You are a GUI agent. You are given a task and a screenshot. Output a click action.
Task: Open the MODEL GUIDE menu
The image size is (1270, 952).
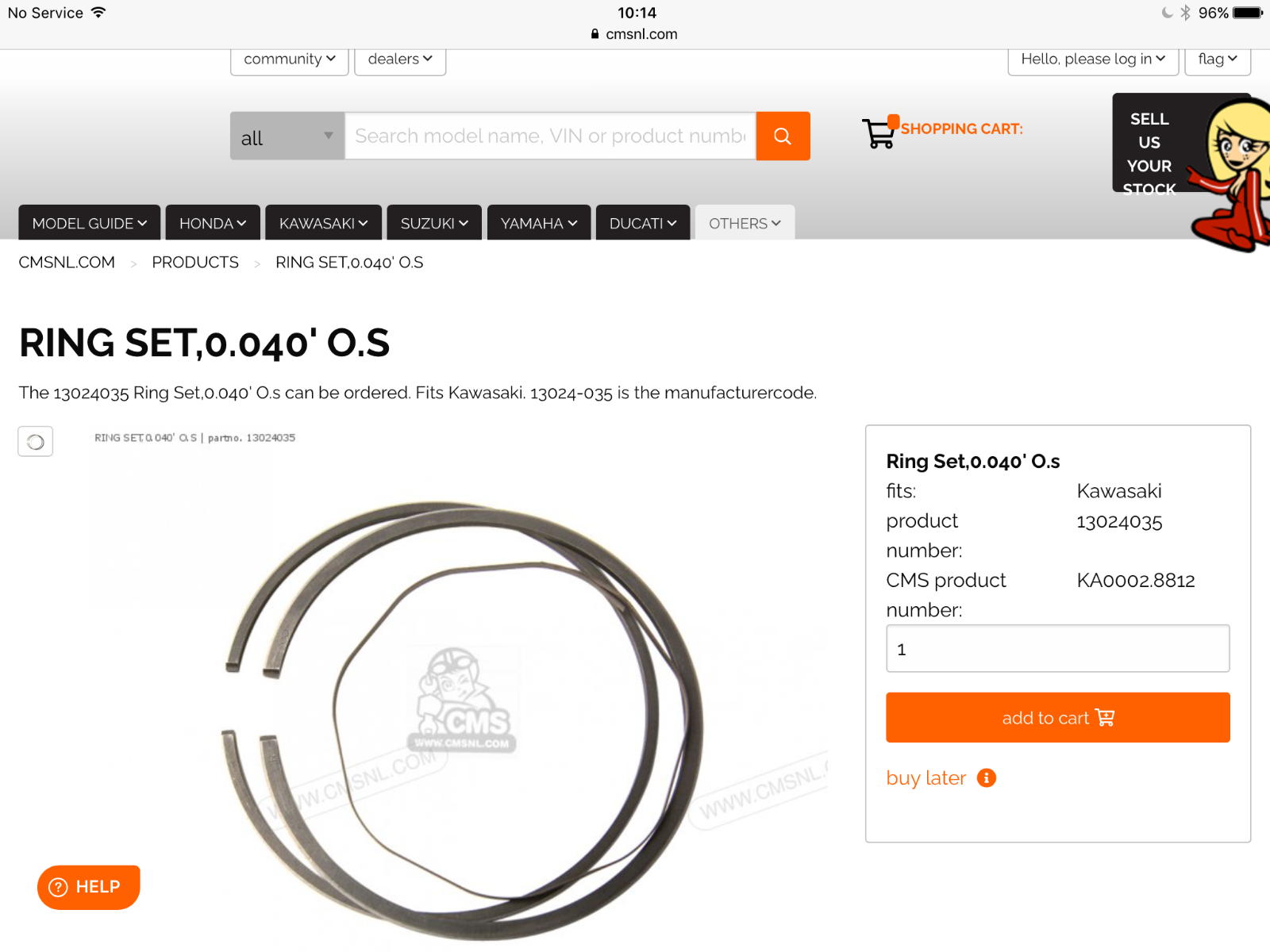[90, 223]
